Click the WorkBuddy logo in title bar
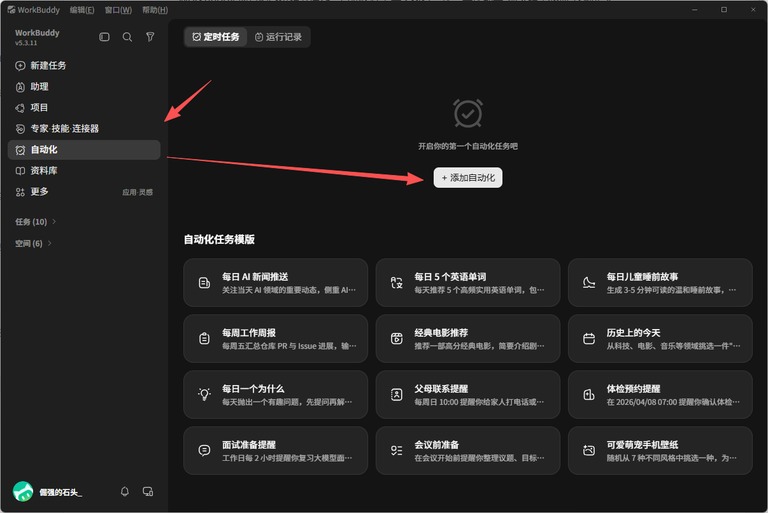The width and height of the screenshot is (768, 513). (x=11, y=10)
